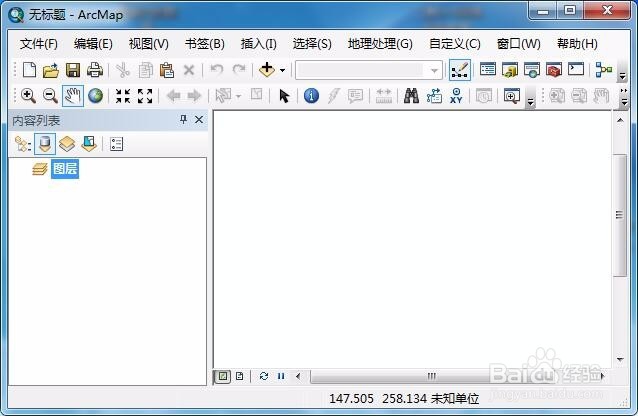Click the Add Data plus button

pos(267,70)
